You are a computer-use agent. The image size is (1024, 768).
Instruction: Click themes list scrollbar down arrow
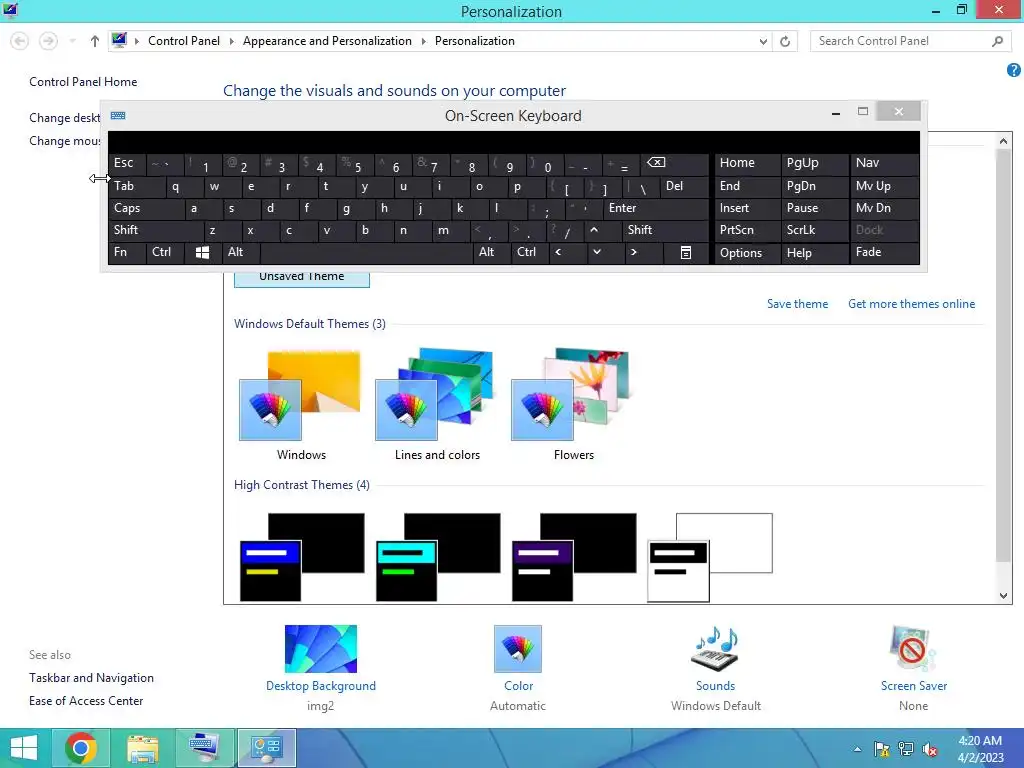(1004, 595)
